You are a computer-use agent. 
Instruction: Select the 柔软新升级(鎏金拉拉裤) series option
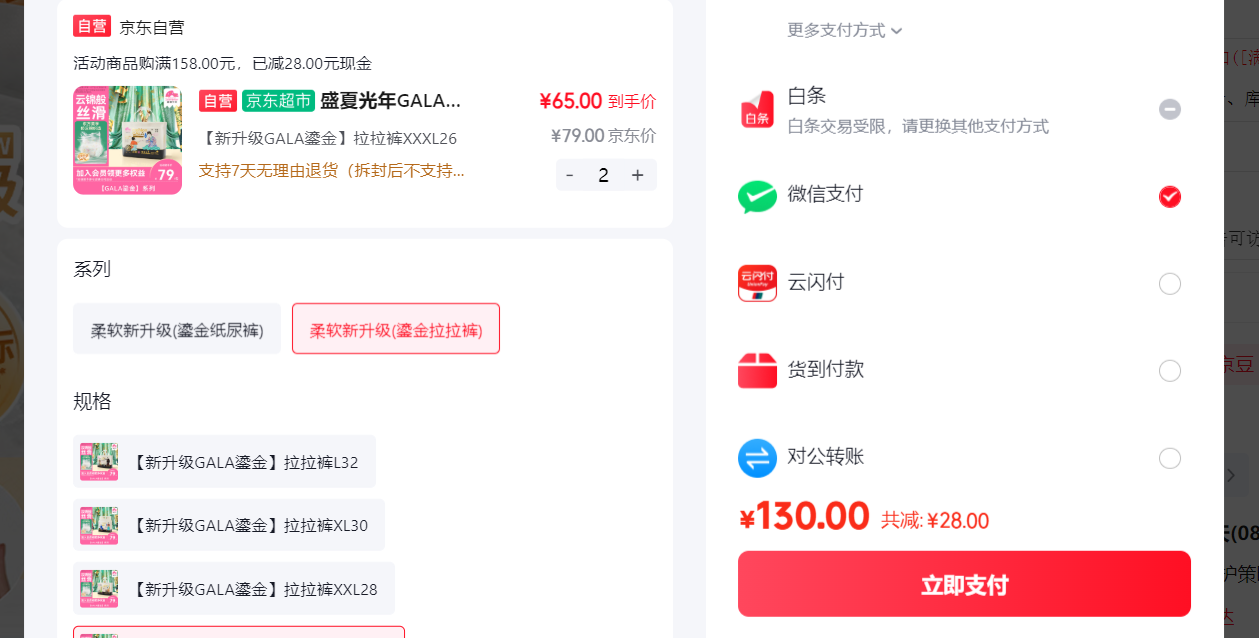tap(396, 329)
